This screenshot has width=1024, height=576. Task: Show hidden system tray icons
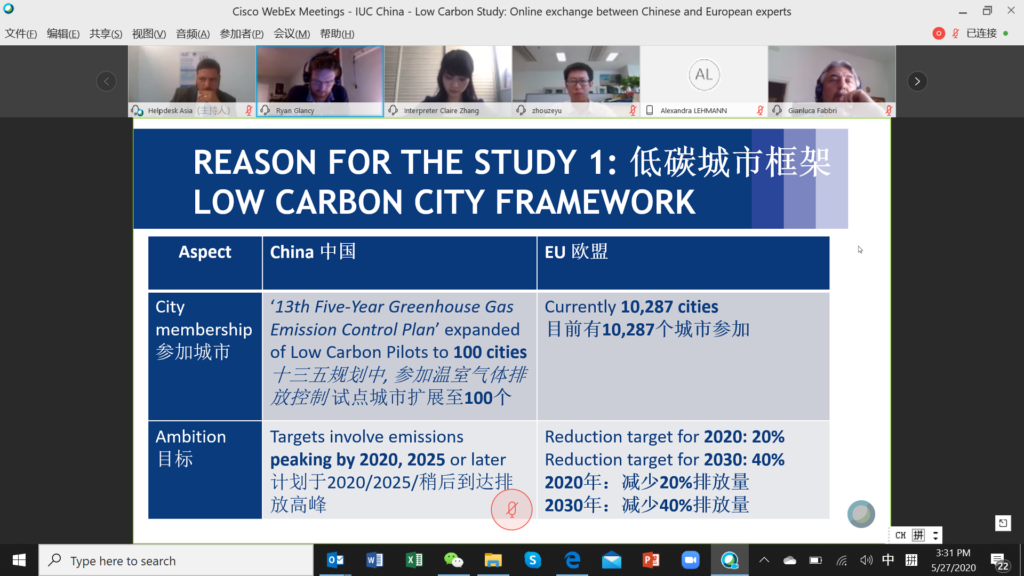coord(764,560)
